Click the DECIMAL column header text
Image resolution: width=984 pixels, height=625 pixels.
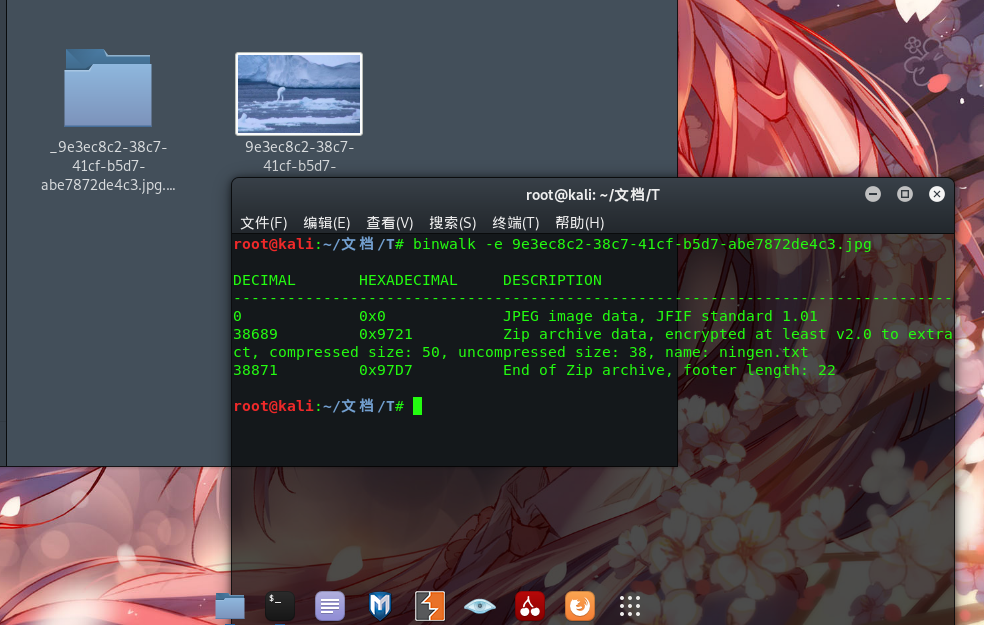264,280
